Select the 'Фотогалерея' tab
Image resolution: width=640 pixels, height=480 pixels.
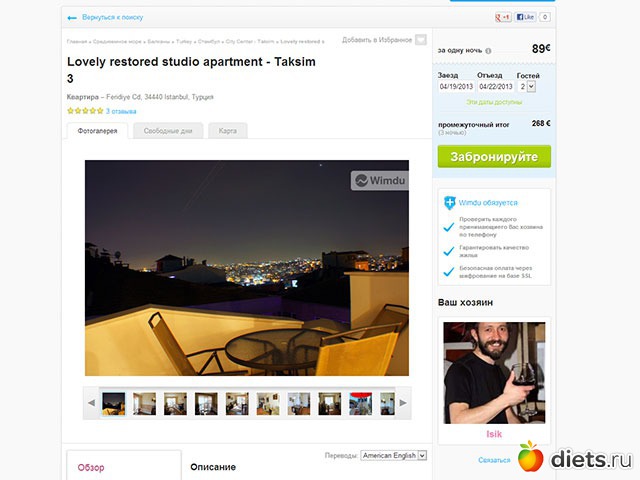point(97,131)
